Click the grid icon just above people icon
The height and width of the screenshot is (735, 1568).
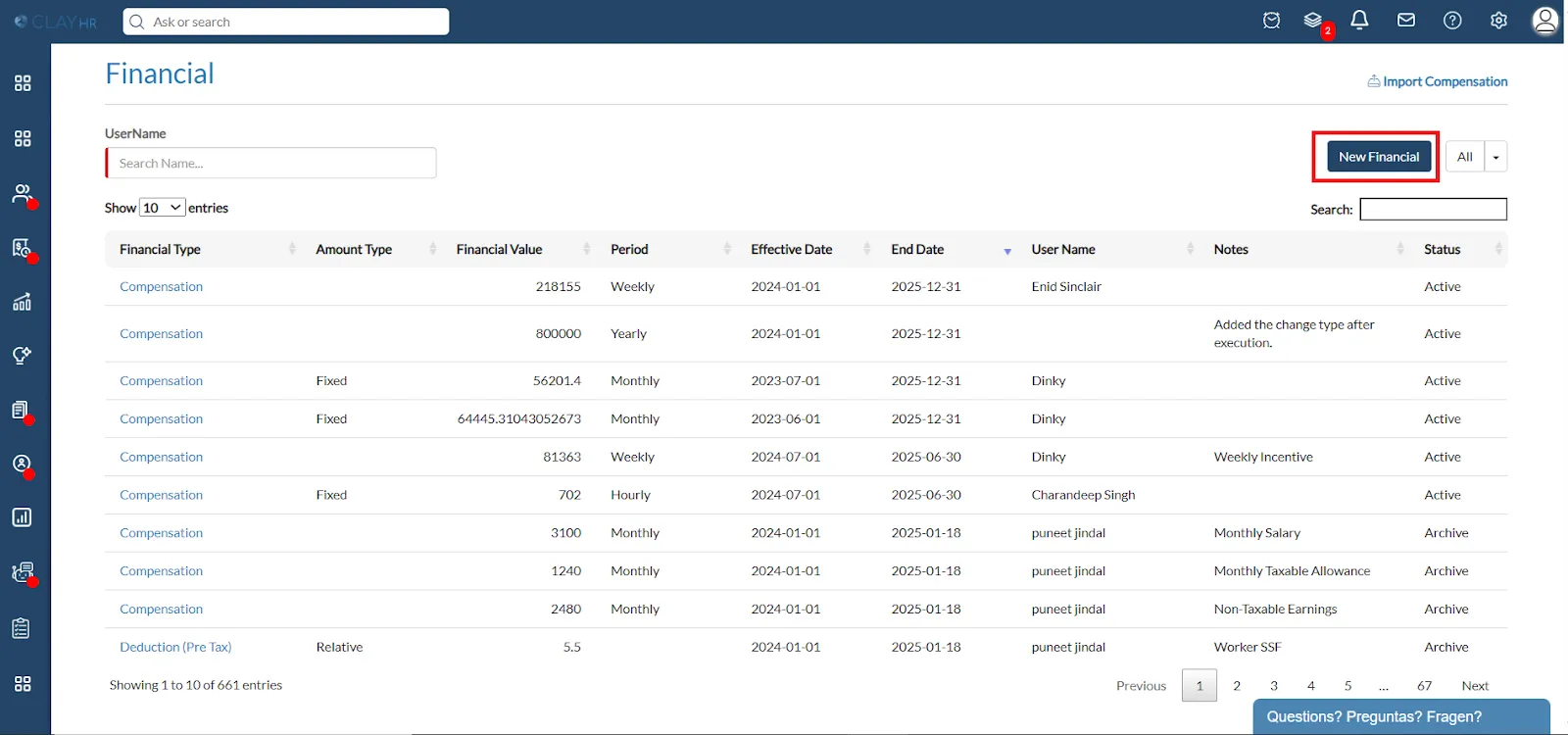[23, 138]
